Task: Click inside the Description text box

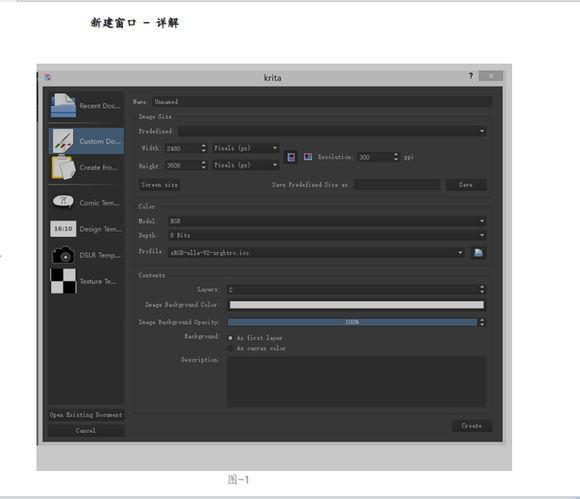Action: [357, 381]
